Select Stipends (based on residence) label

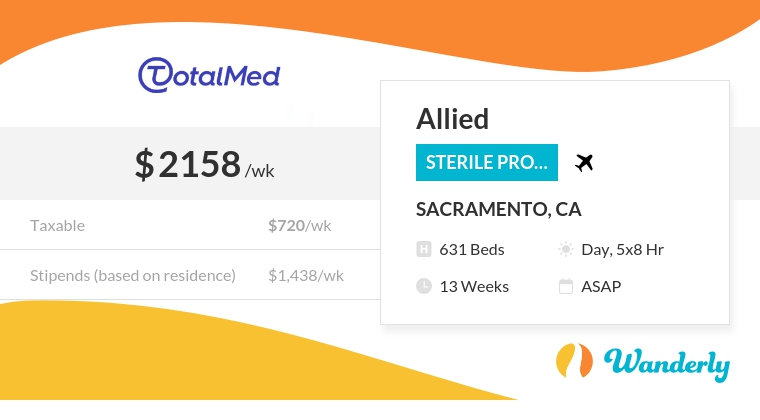click(133, 276)
